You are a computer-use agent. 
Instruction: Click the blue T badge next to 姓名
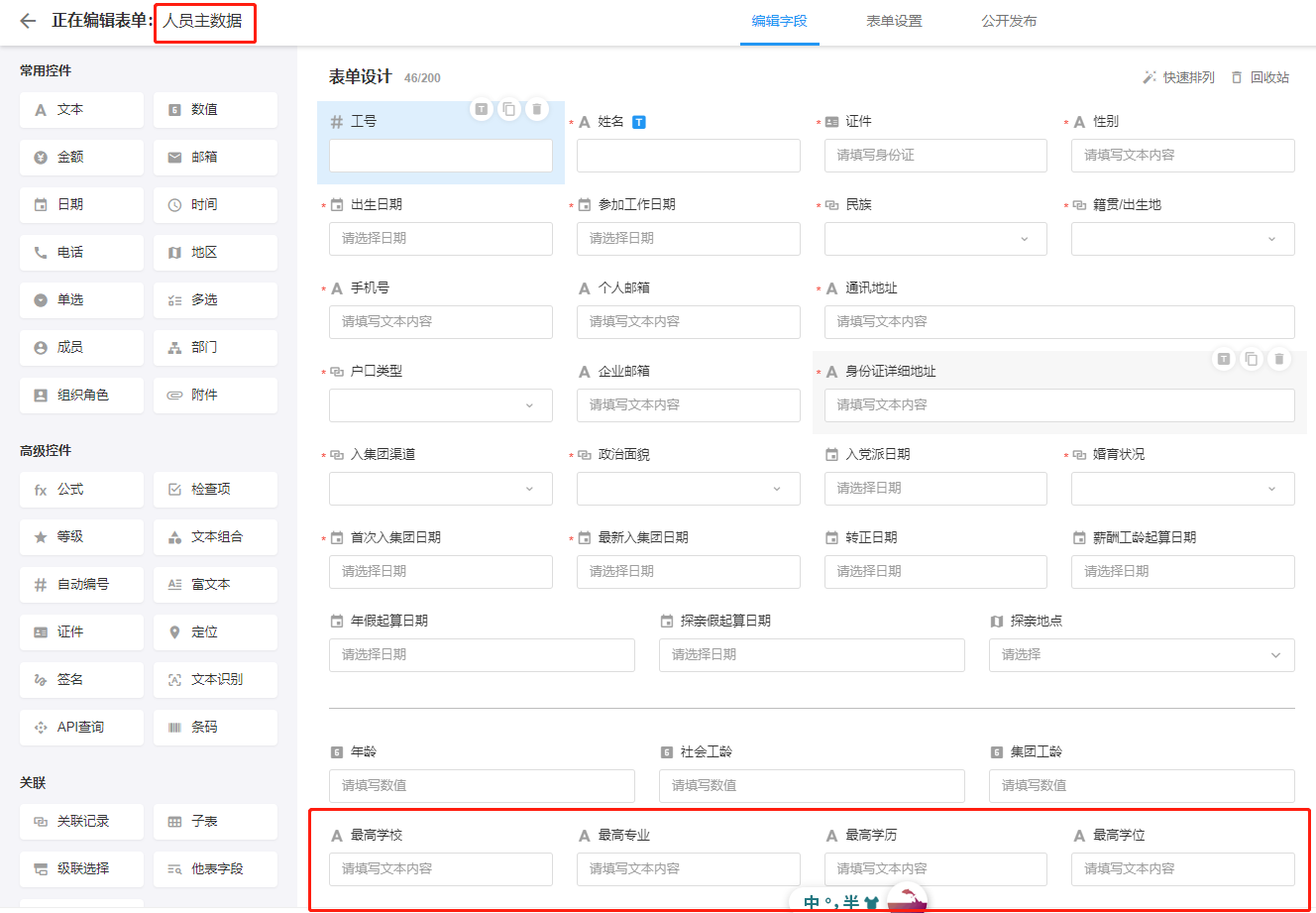[x=639, y=122]
